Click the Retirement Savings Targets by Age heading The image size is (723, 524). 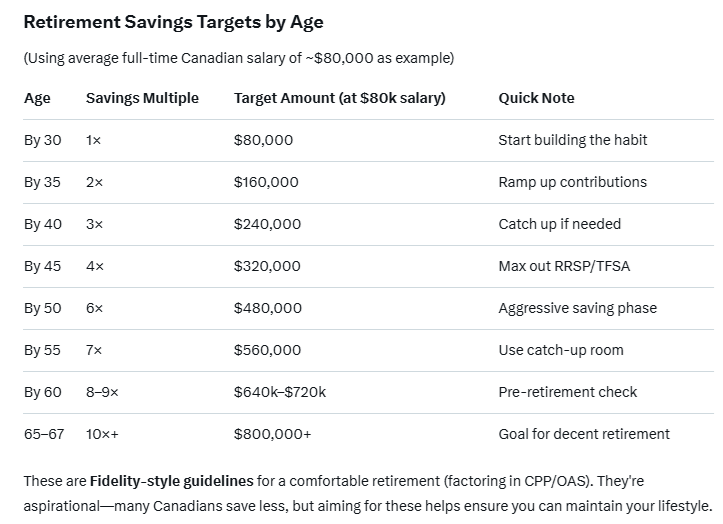(173, 22)
